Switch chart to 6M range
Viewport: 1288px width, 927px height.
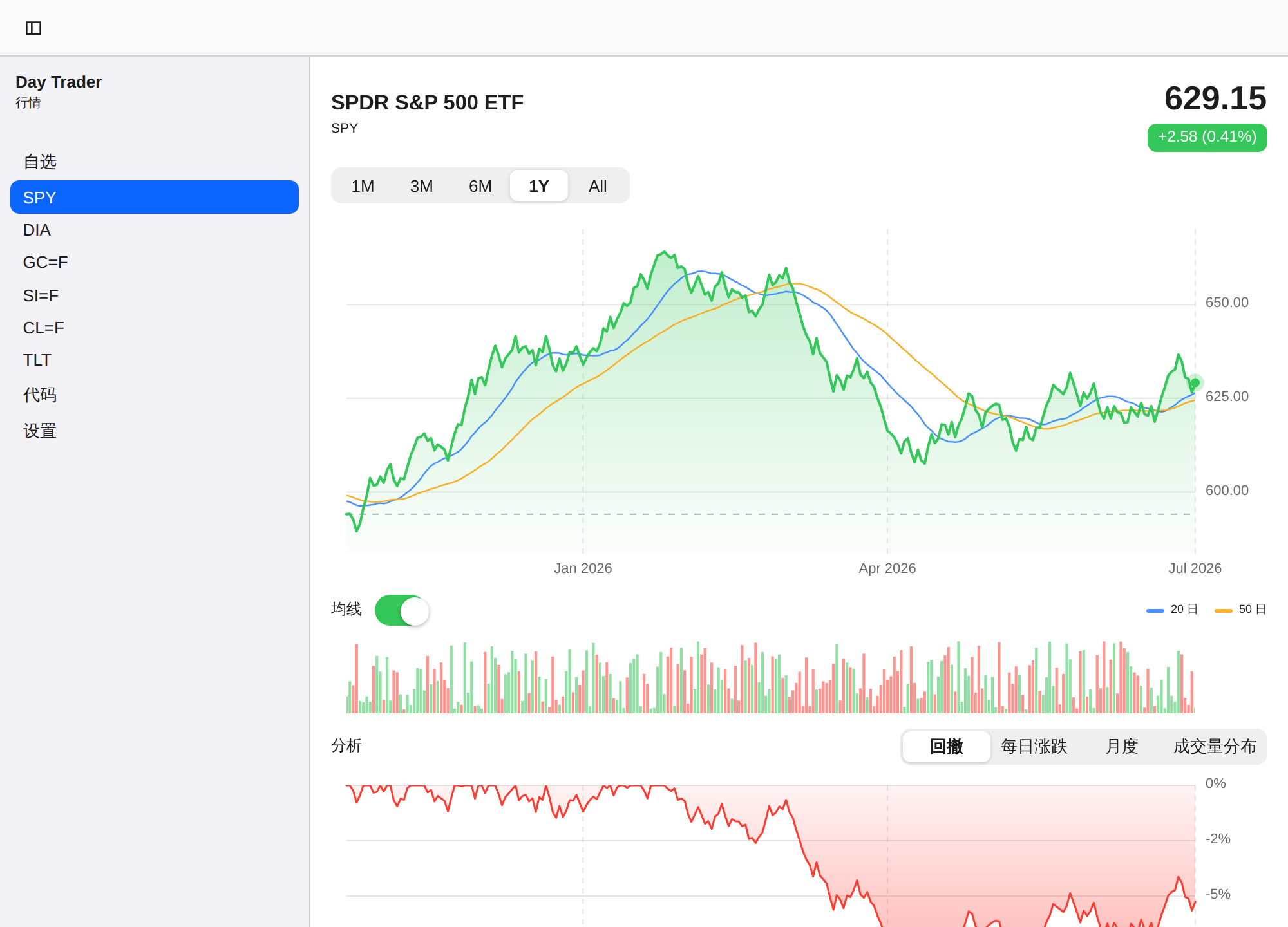[x=480, y=186]
